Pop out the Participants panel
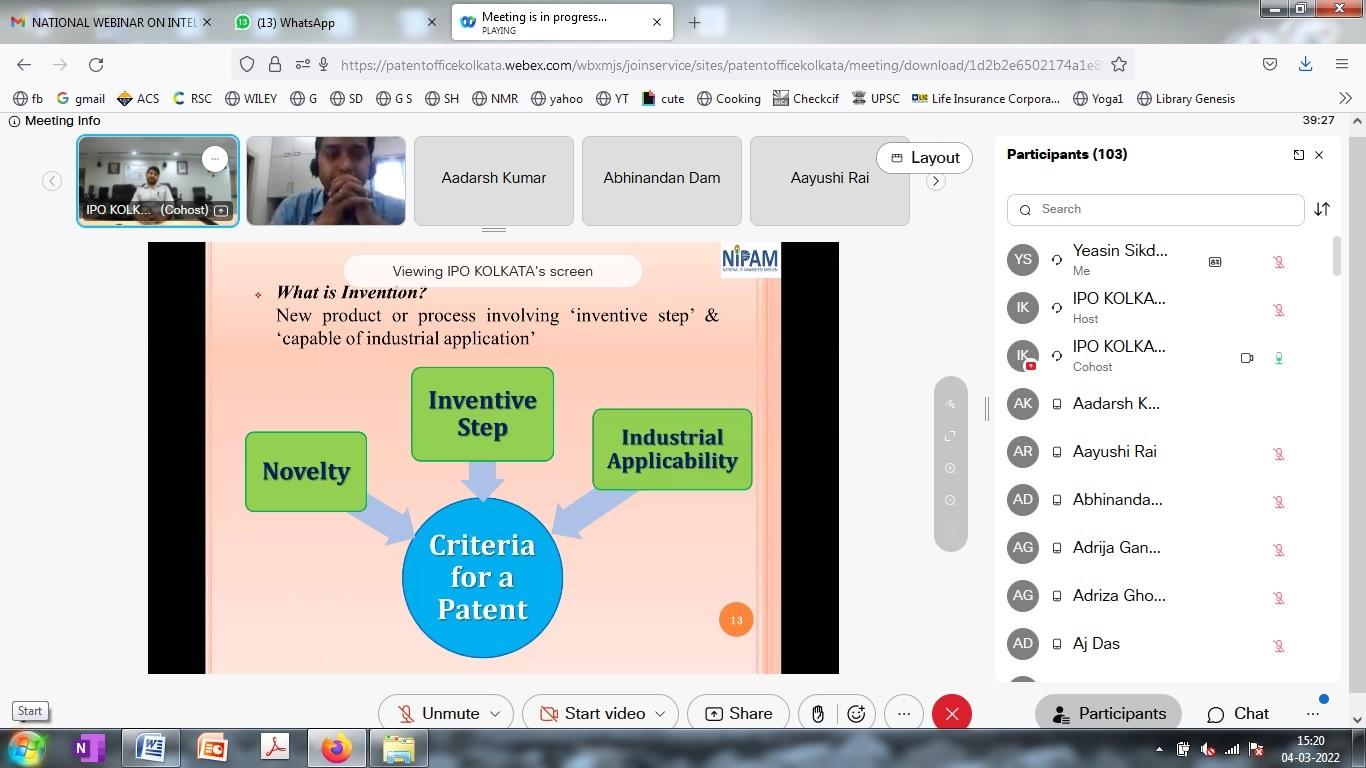The width and height of the screenshot is (1366, 768). click(1298, 155)
